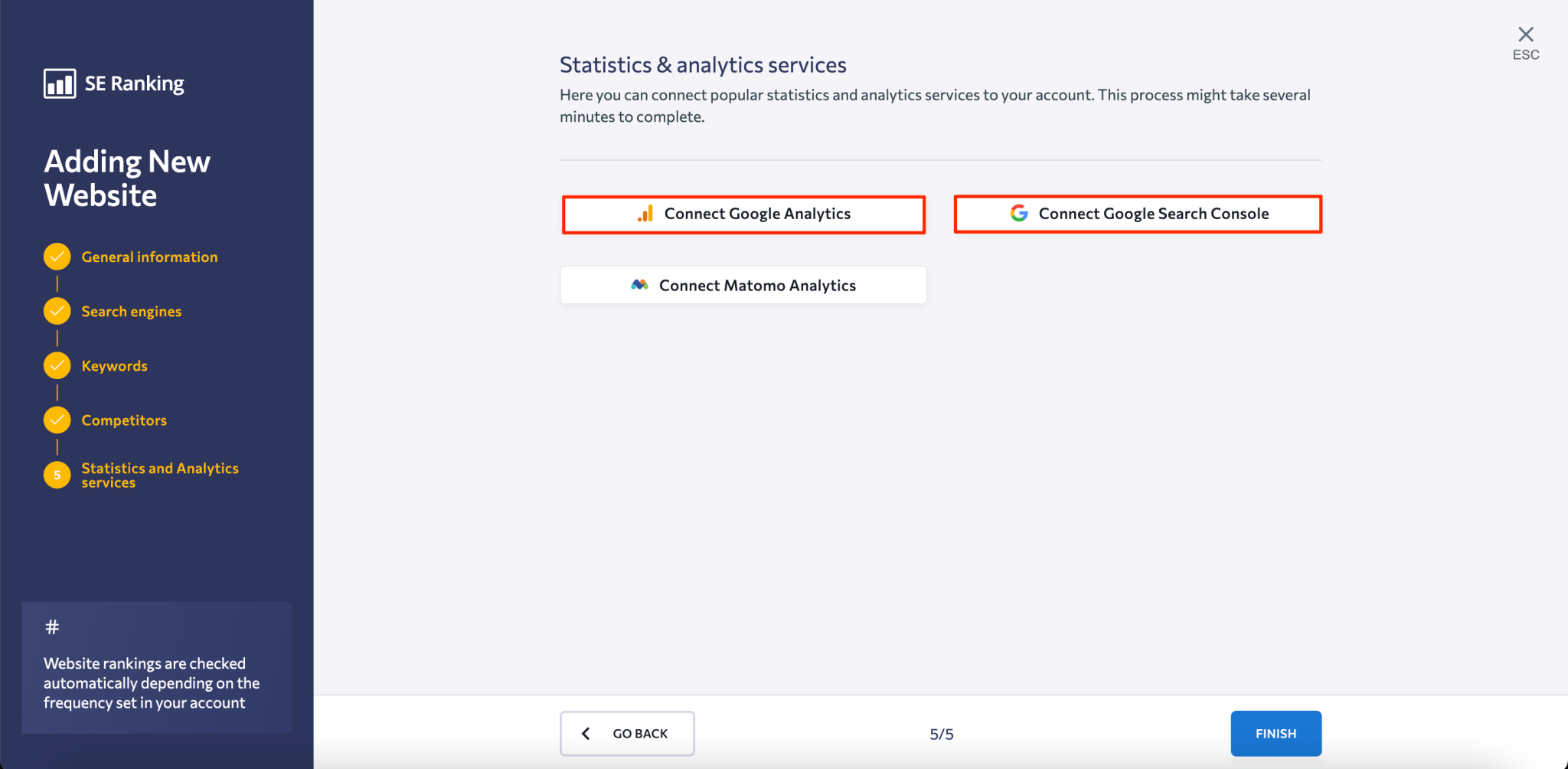Expand the Keywords step entry
This screenshot has width=1568, height=769.
(x=114, y=365)
